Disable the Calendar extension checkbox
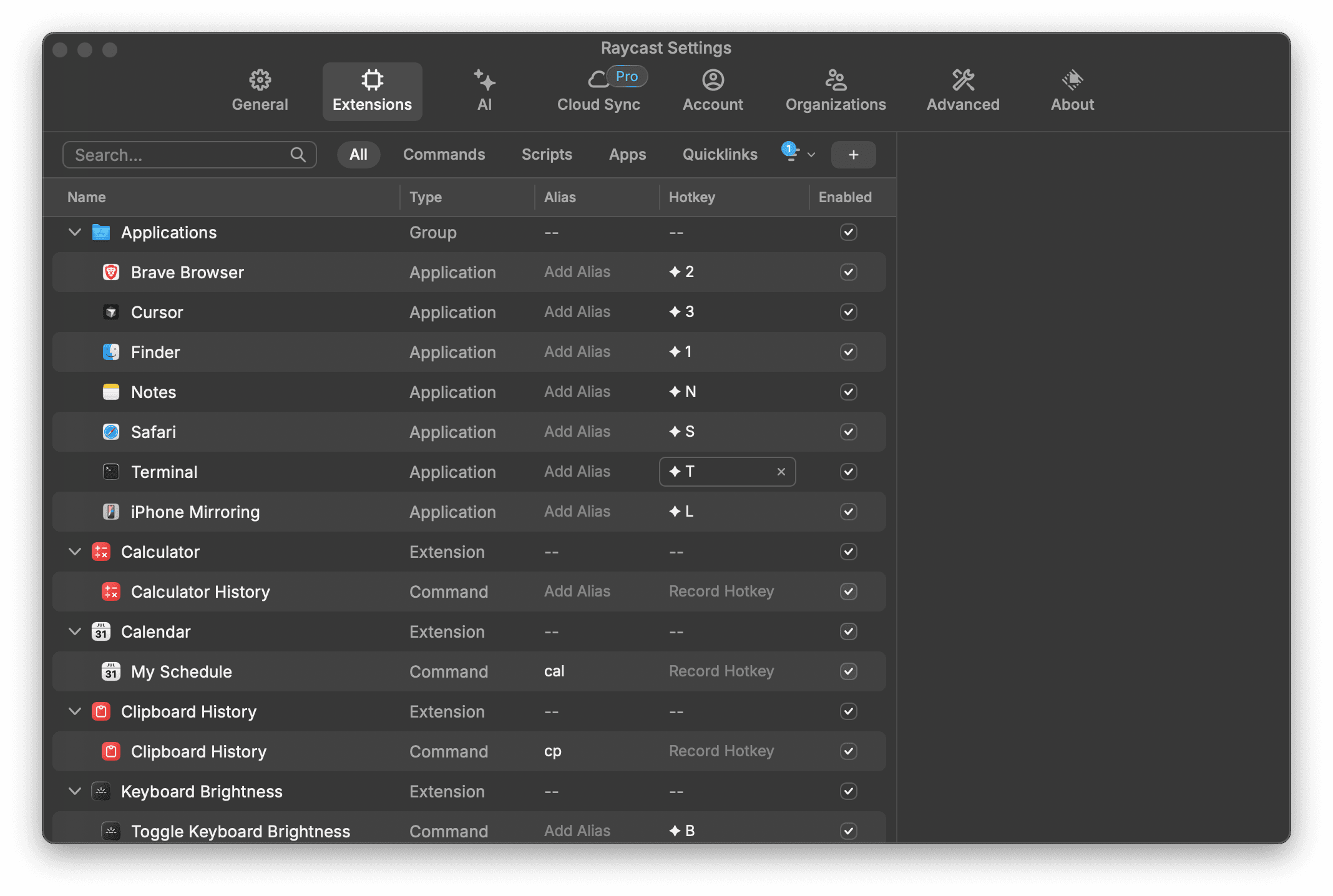Screen dimensions: 1333x896 (849, 631)
